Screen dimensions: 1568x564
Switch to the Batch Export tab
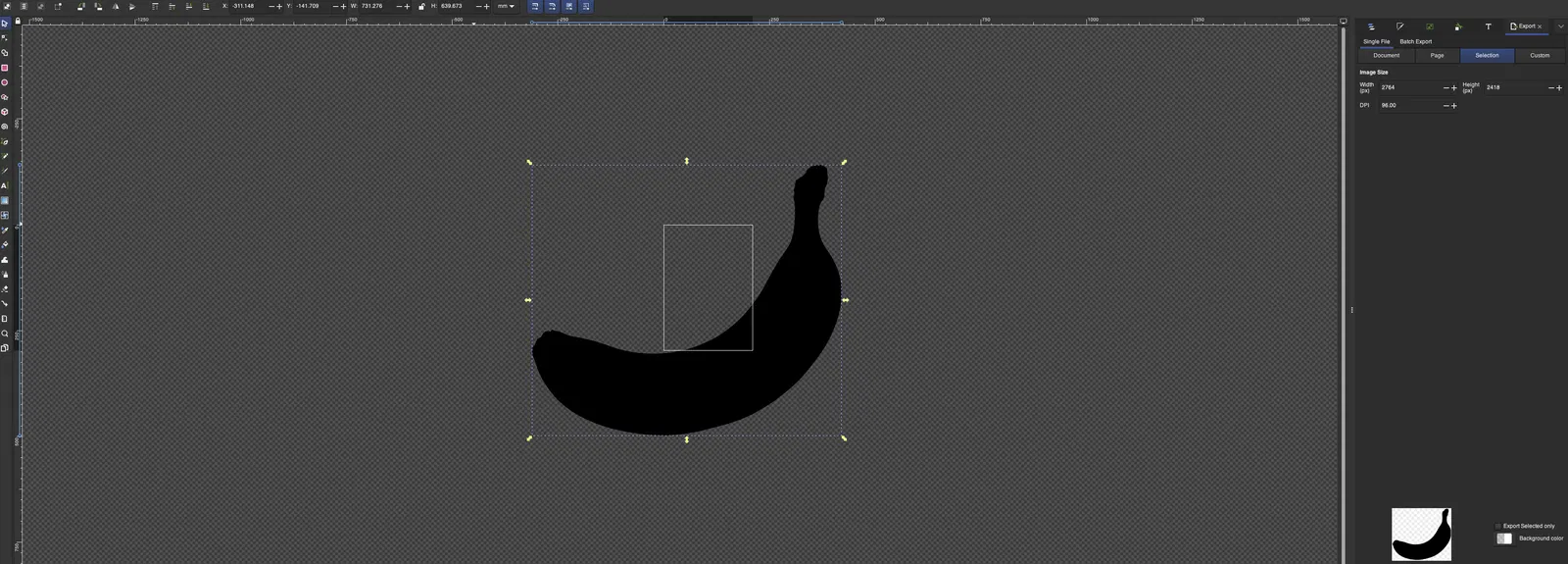point(1415,41)
